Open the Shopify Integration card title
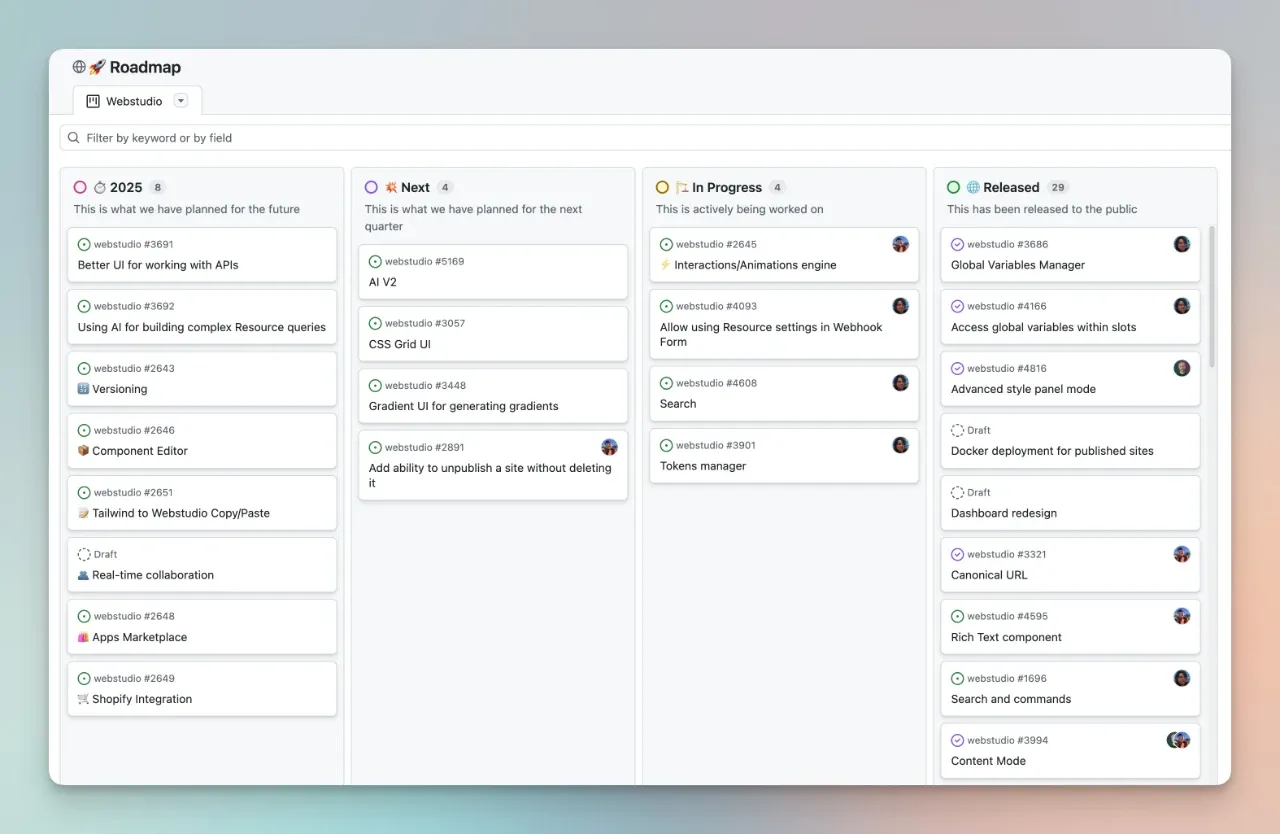 coord(142,699)
